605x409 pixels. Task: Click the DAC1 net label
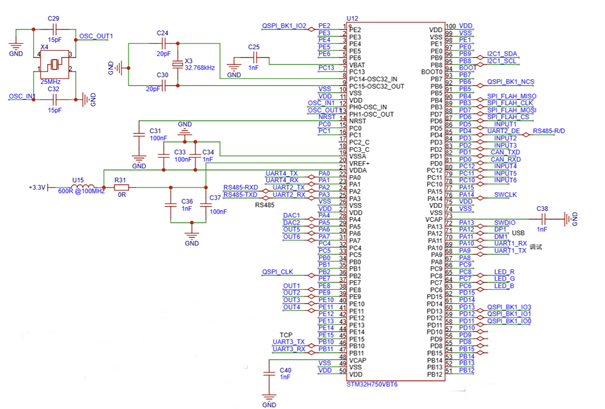pyautogui.click(x=291, y=215)
